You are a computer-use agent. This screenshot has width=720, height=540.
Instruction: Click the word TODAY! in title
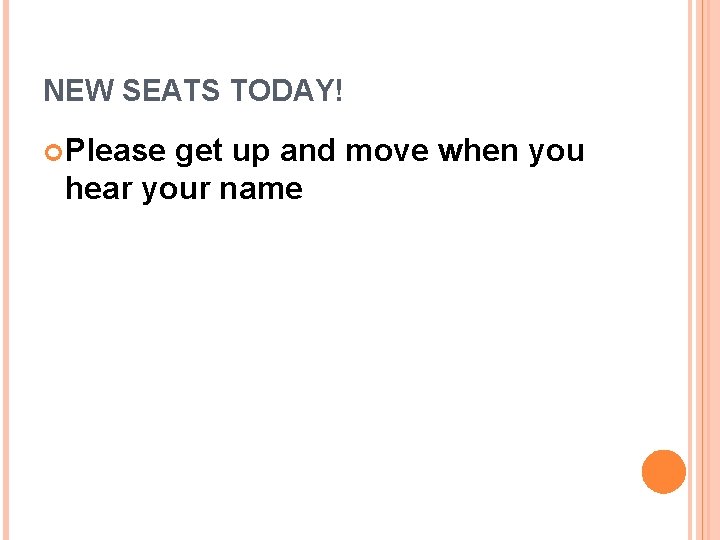(x=287, y=90)
